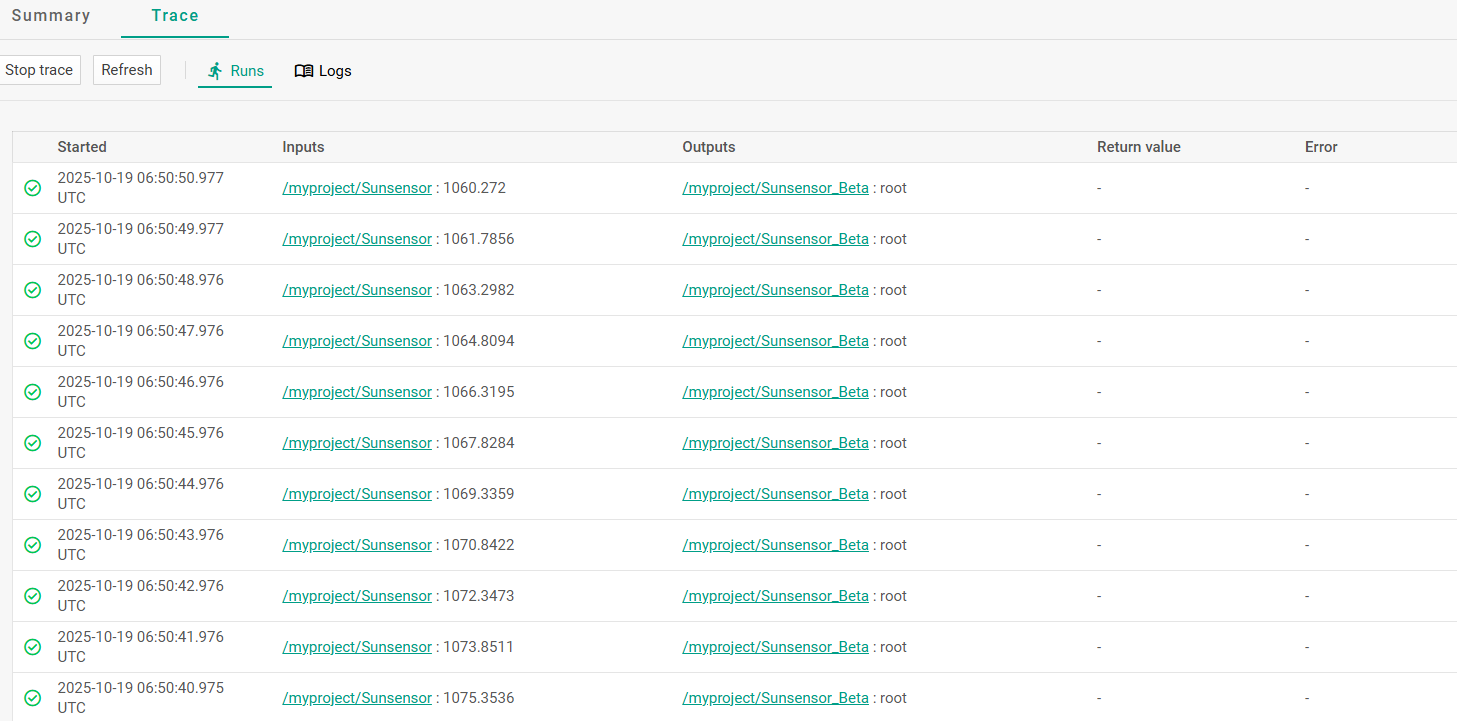Click success checkmark icon for 06:50:50.977 run

(33, 188)
